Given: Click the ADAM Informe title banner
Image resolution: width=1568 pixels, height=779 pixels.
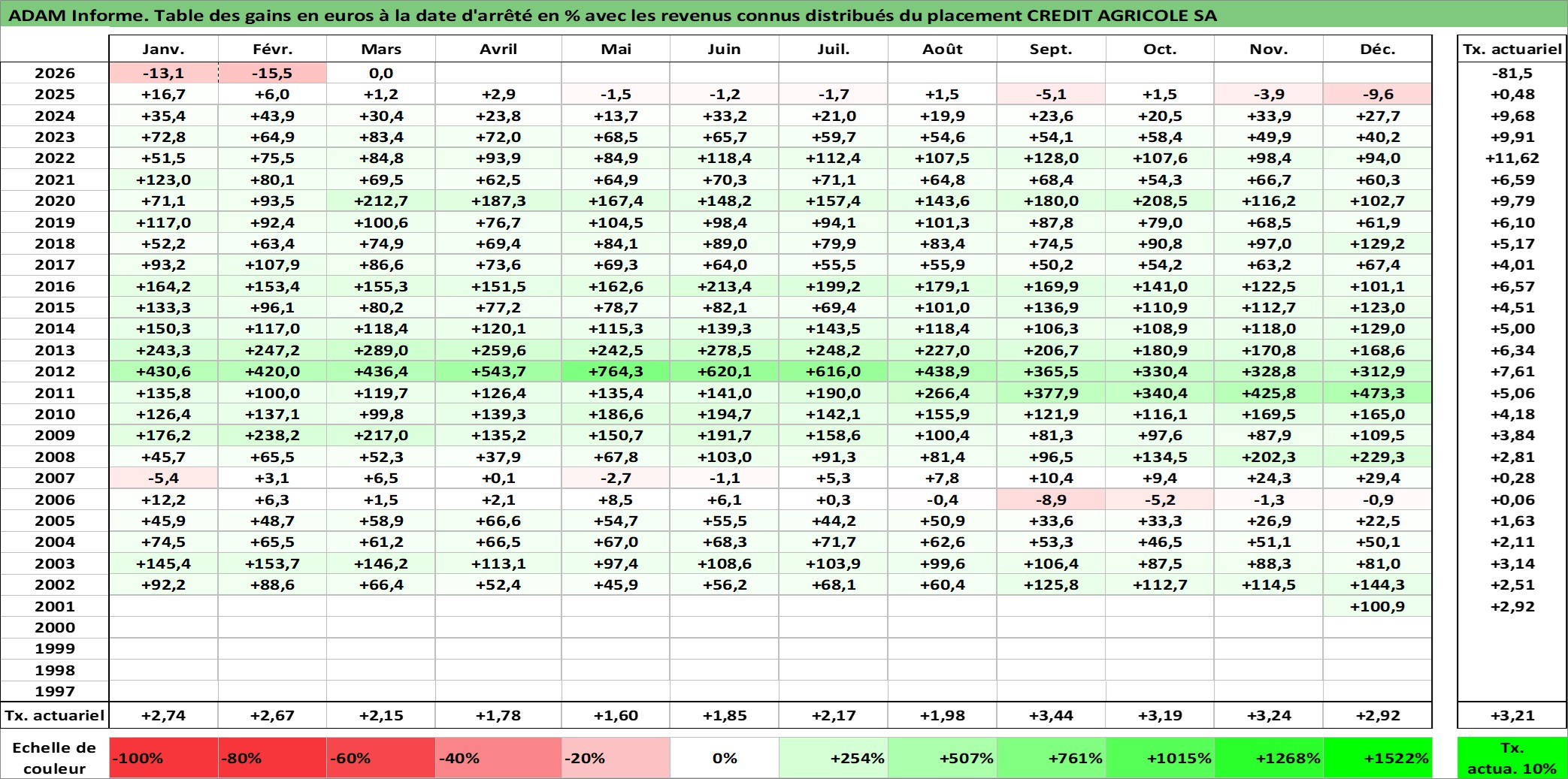Looking at the screenshot, I should 784,14.
